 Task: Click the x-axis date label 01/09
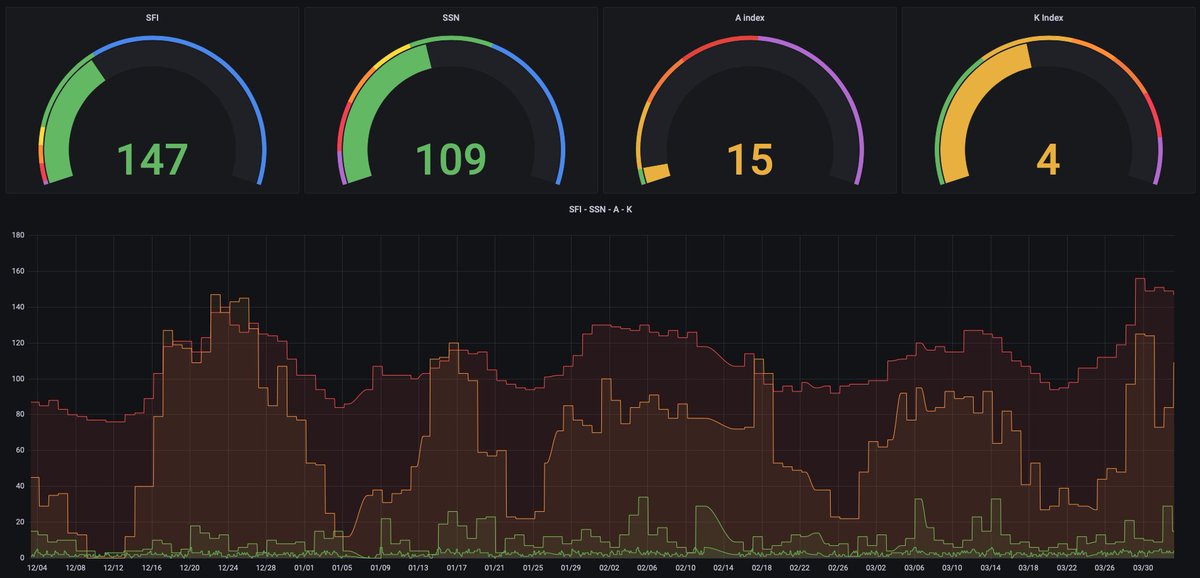pyautogui.click(x=380, y=567)
